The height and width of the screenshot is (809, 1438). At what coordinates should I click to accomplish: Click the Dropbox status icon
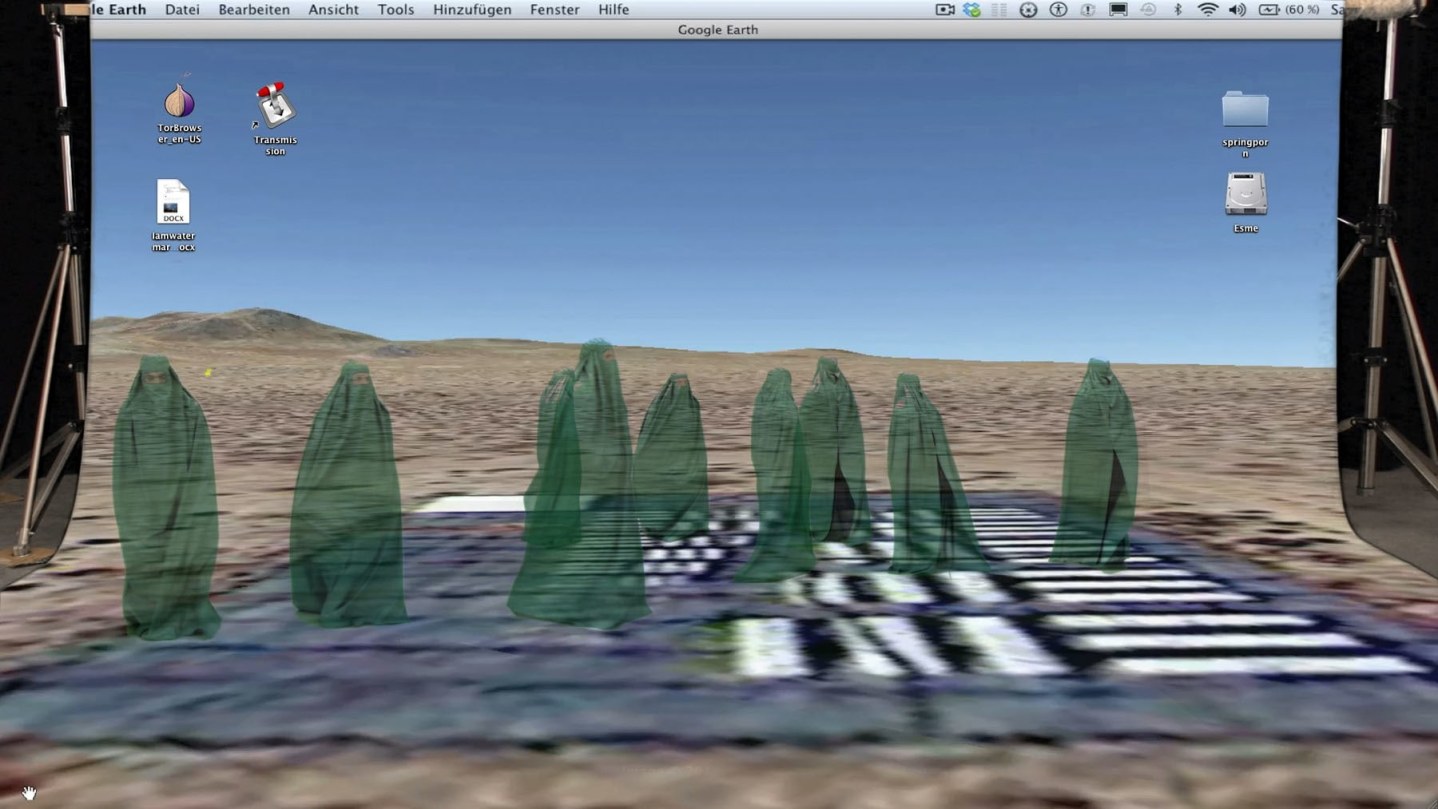click(971, 9)
